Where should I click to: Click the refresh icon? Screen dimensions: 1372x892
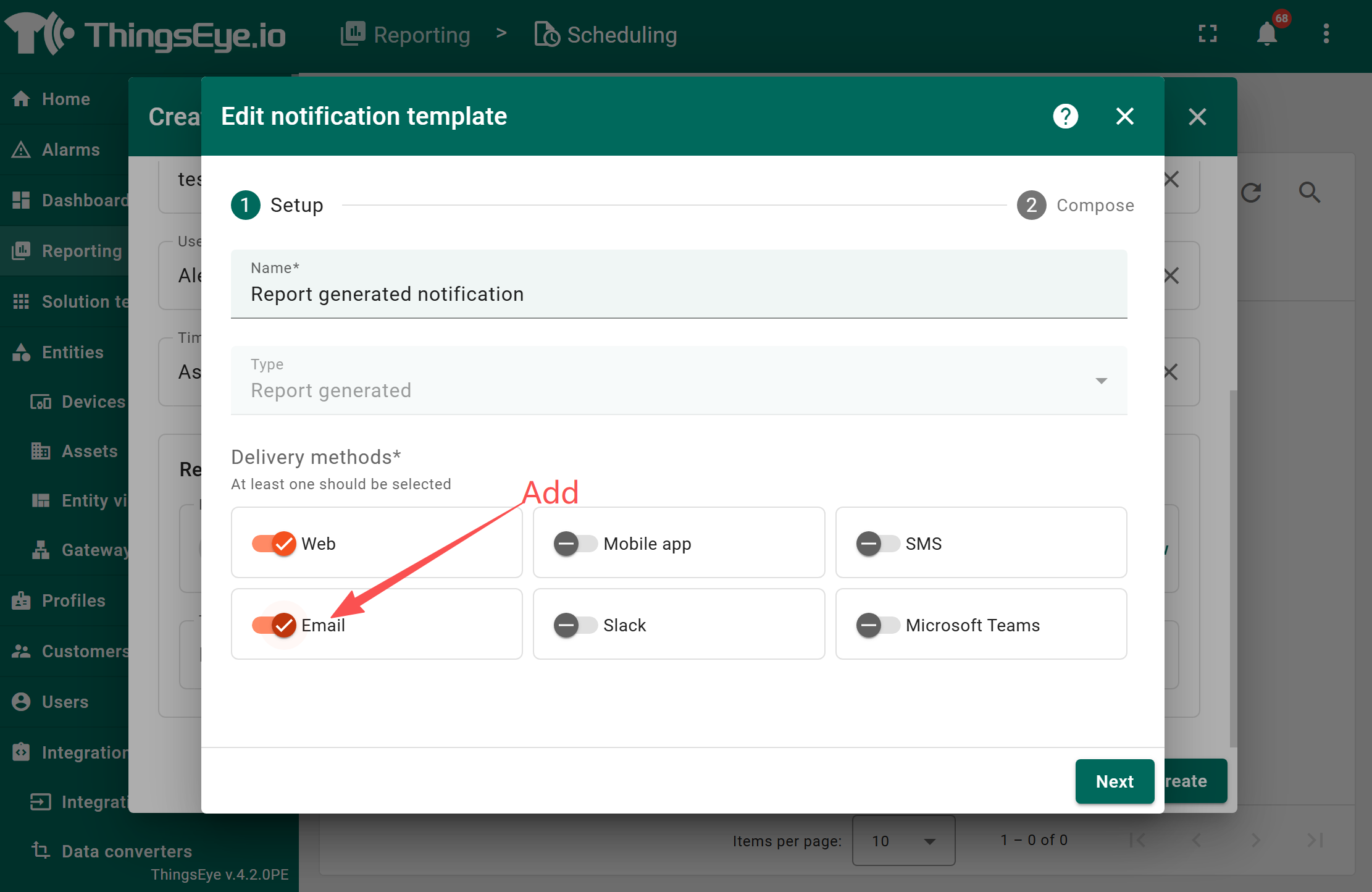(1251, 193)
